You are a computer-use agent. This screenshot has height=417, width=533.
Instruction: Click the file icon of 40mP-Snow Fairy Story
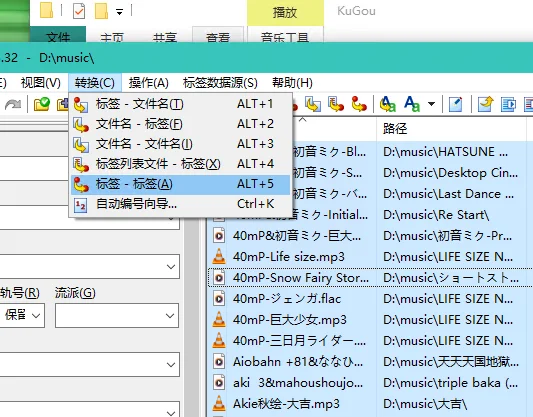[x=219, y=278]
